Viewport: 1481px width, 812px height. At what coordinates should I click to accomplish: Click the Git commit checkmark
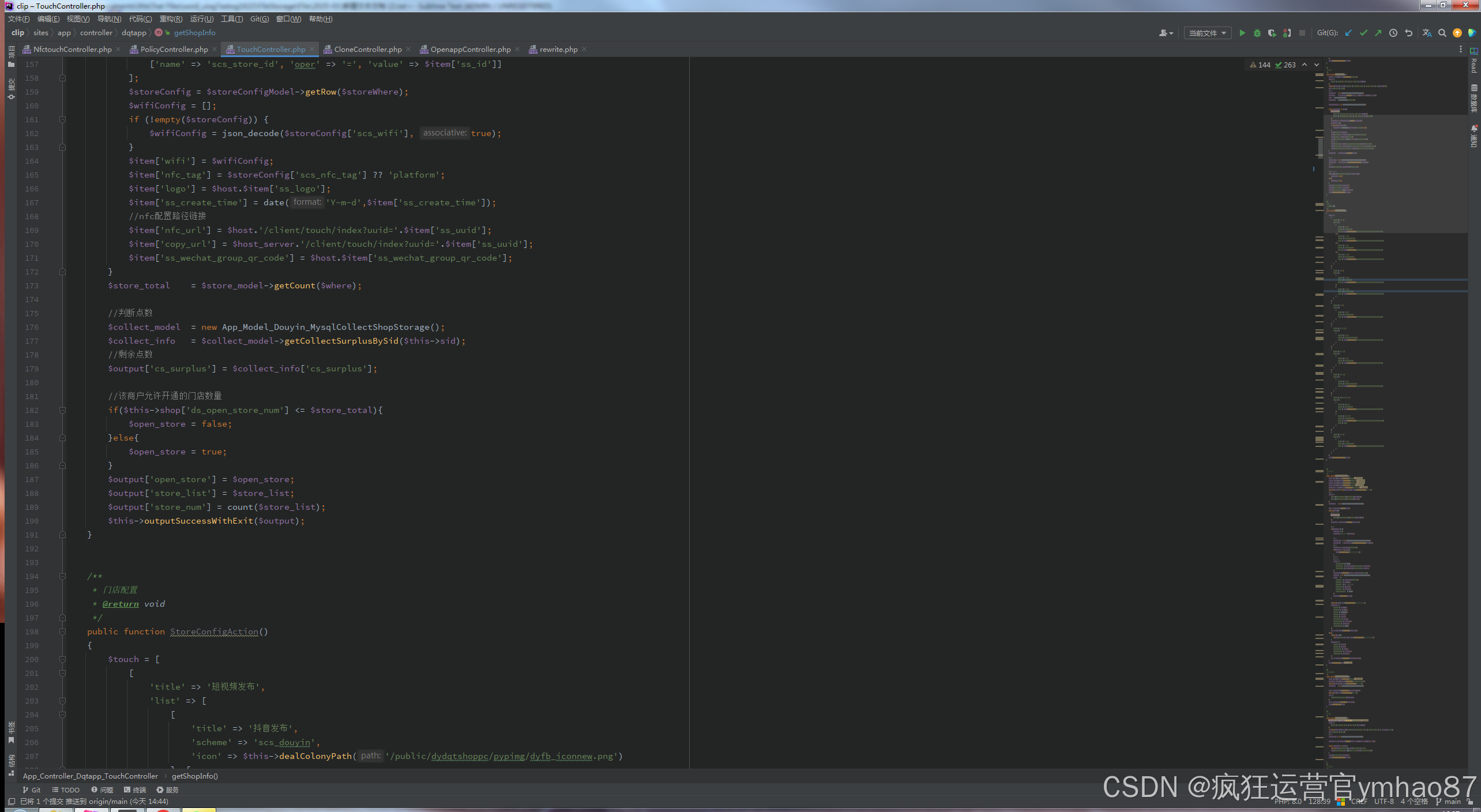(1363, 33)
